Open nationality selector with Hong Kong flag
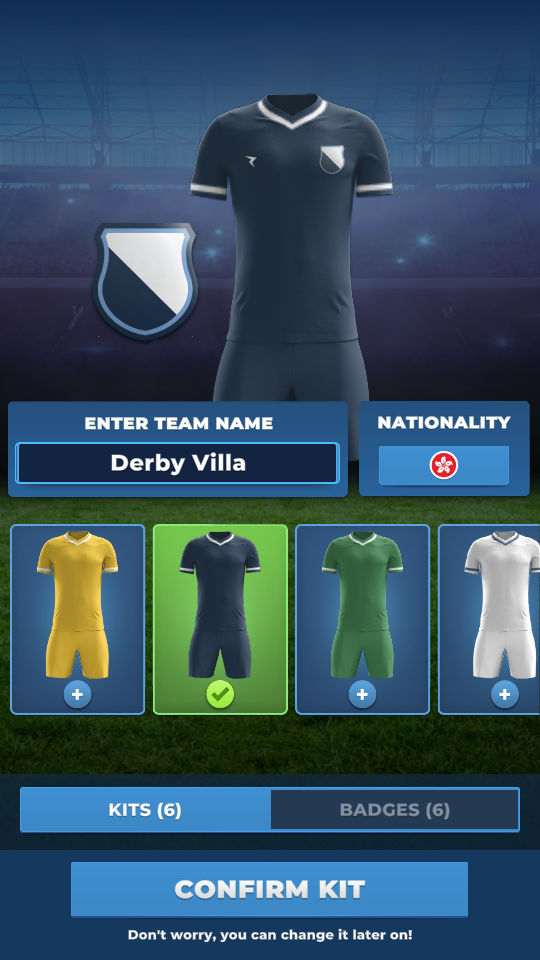The width and height of the screenshot is (540, 960). click(444, 465)
